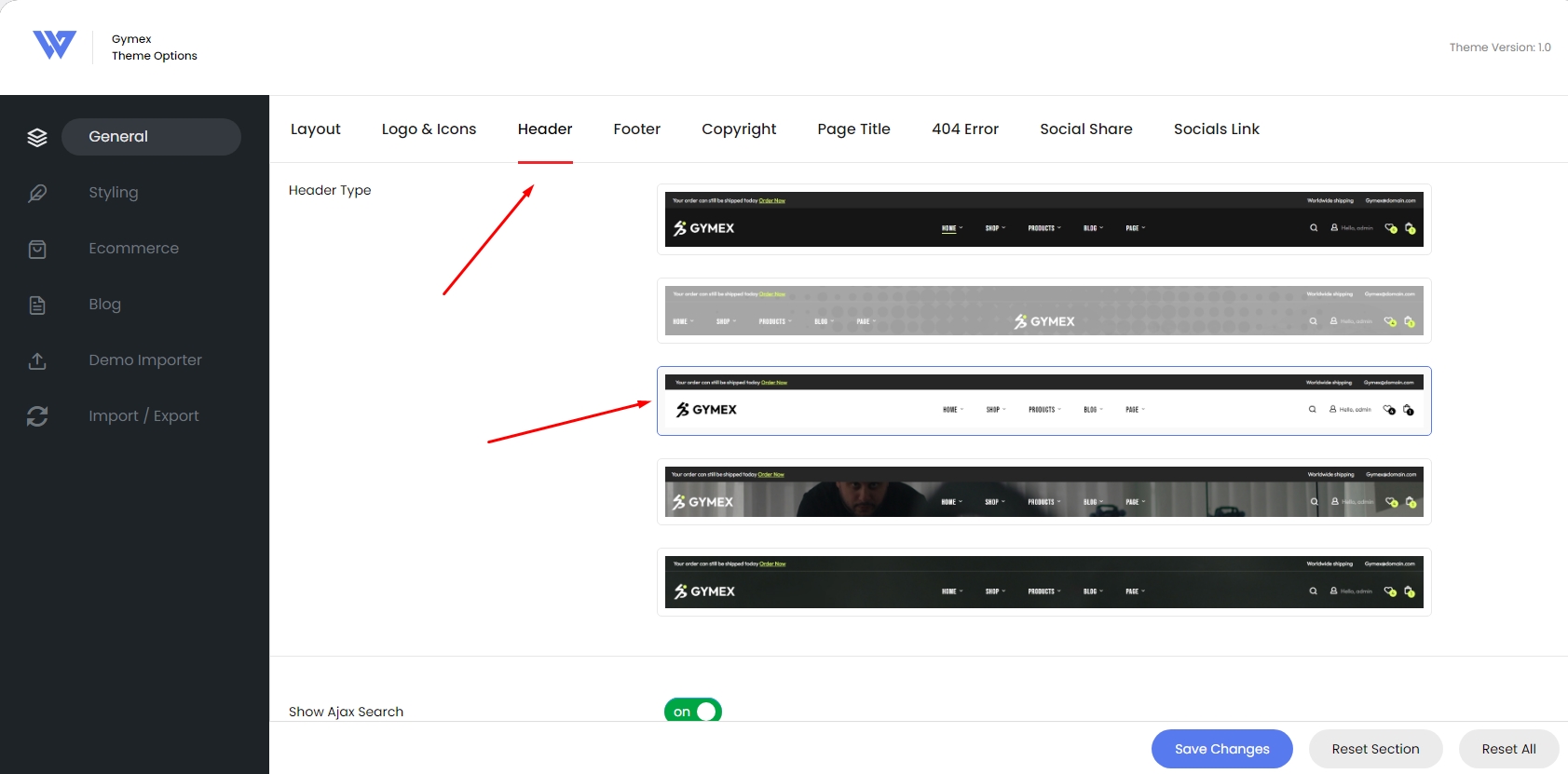Go to the Socials Link tab
Viewport: 1568px width, 774px height.
click(x=1217, y=129)
